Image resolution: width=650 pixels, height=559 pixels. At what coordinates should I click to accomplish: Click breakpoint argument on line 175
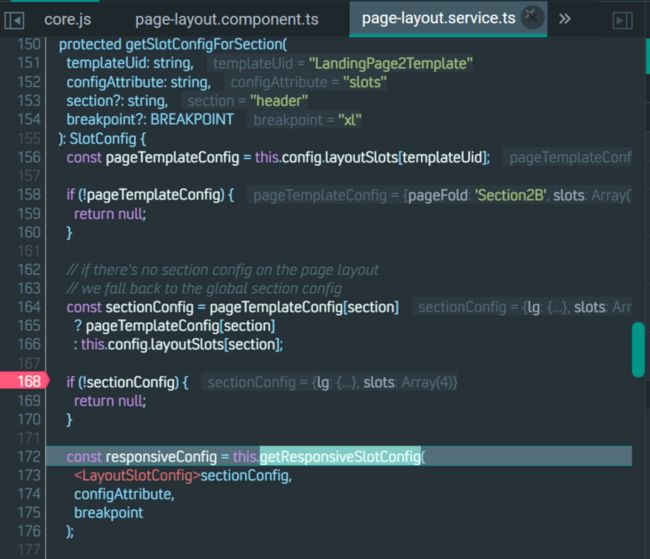click(109, 513)
